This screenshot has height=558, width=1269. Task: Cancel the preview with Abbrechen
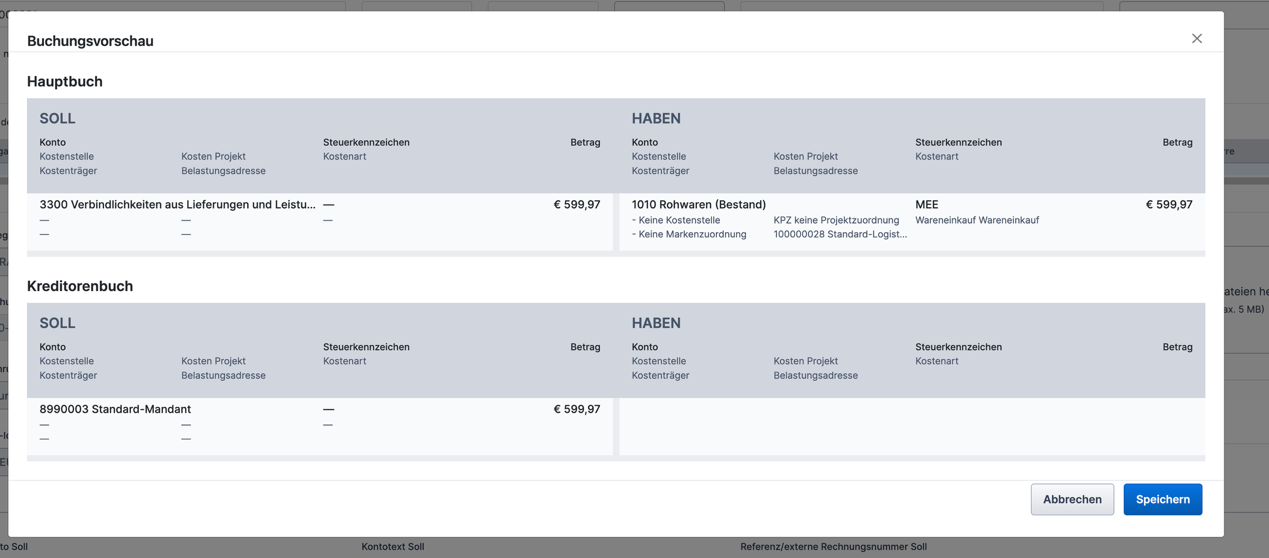coord(1072,499)
